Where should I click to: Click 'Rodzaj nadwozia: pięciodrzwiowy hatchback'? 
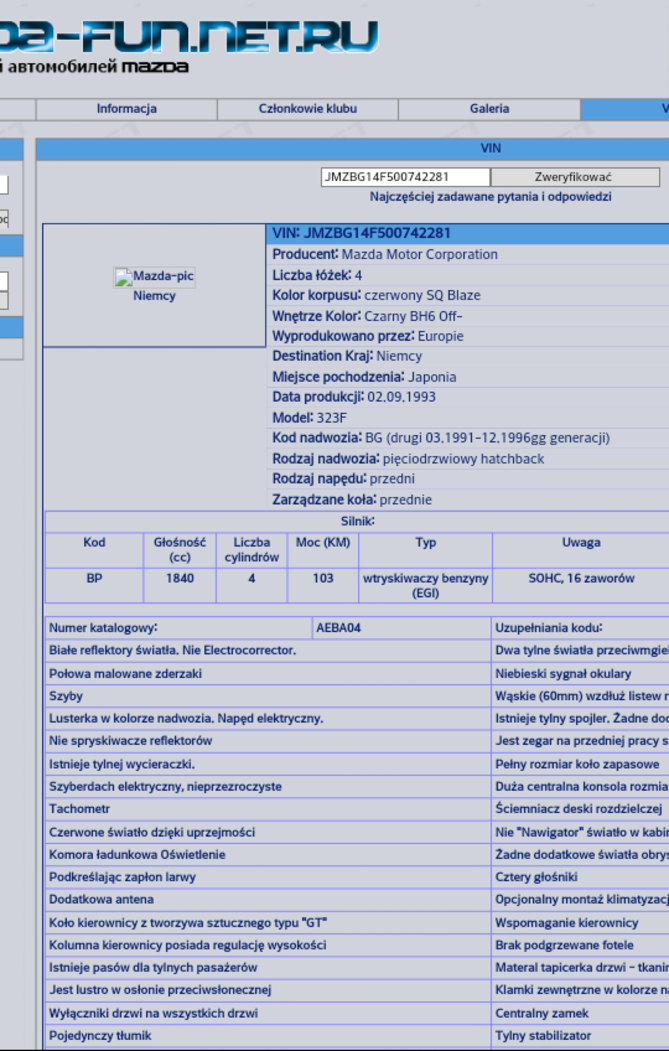pyautogui.click(x=468, y=458)
